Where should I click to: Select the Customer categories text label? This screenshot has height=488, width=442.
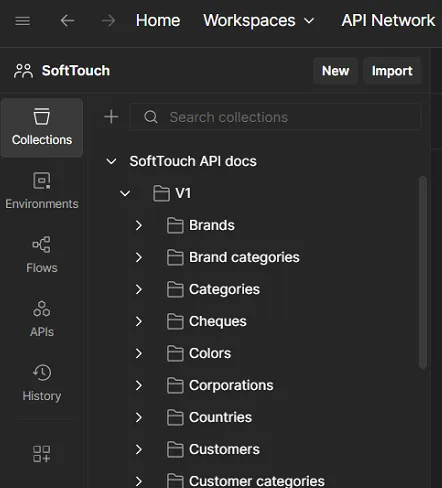[257, 481]
